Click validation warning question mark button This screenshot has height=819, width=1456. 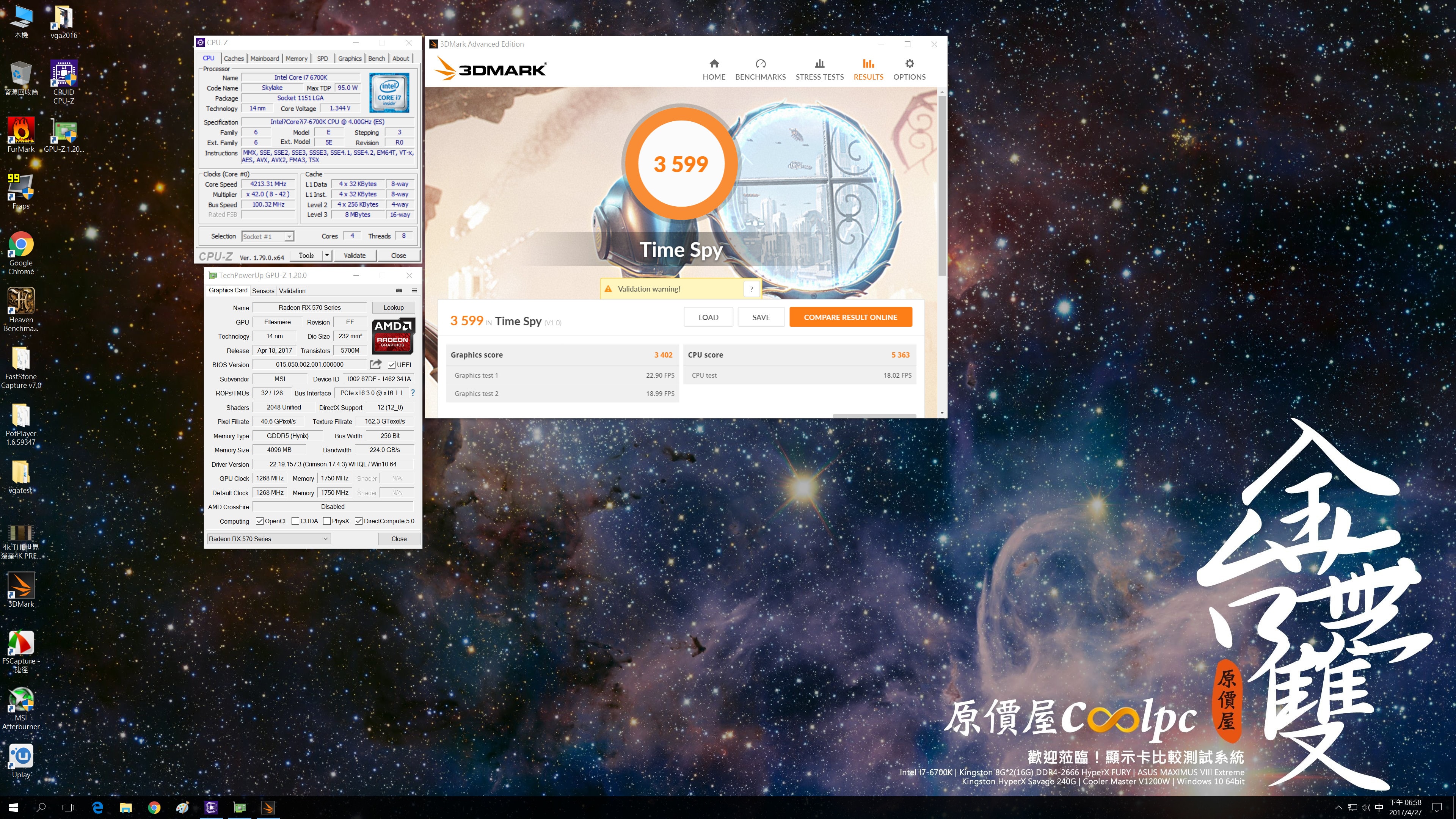click(751, 289)
